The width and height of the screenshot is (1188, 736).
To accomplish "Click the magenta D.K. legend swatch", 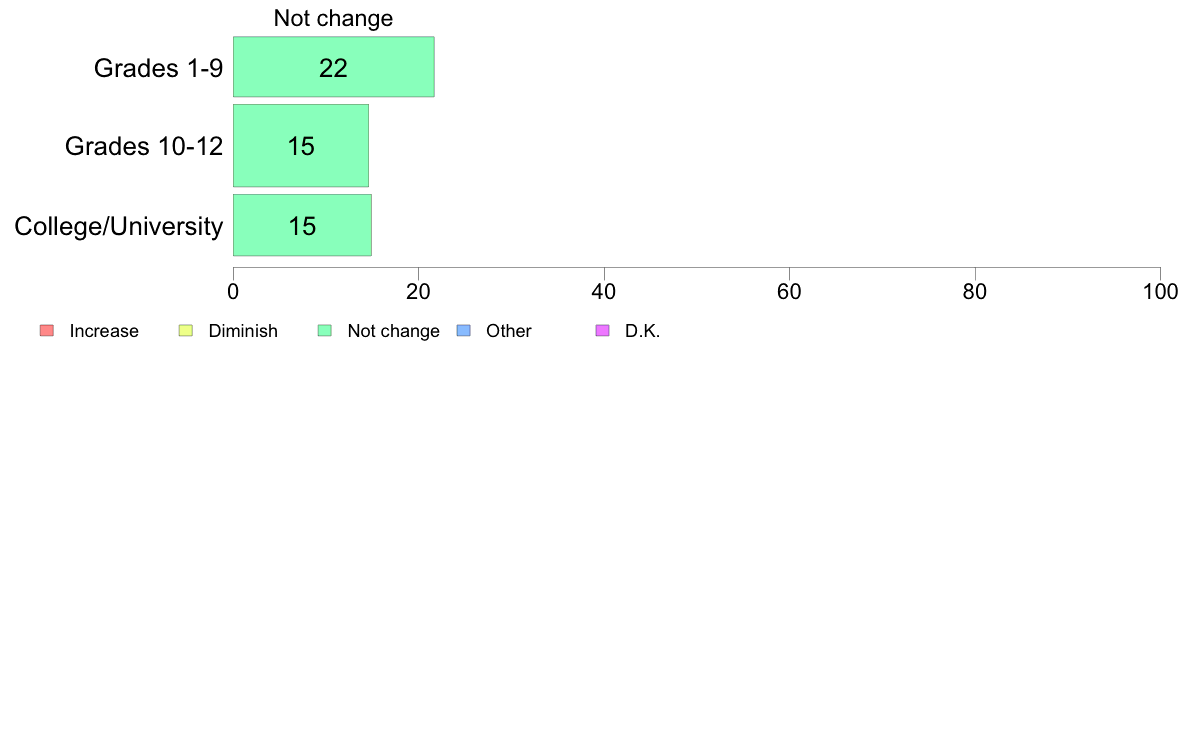I will point(602,330).
